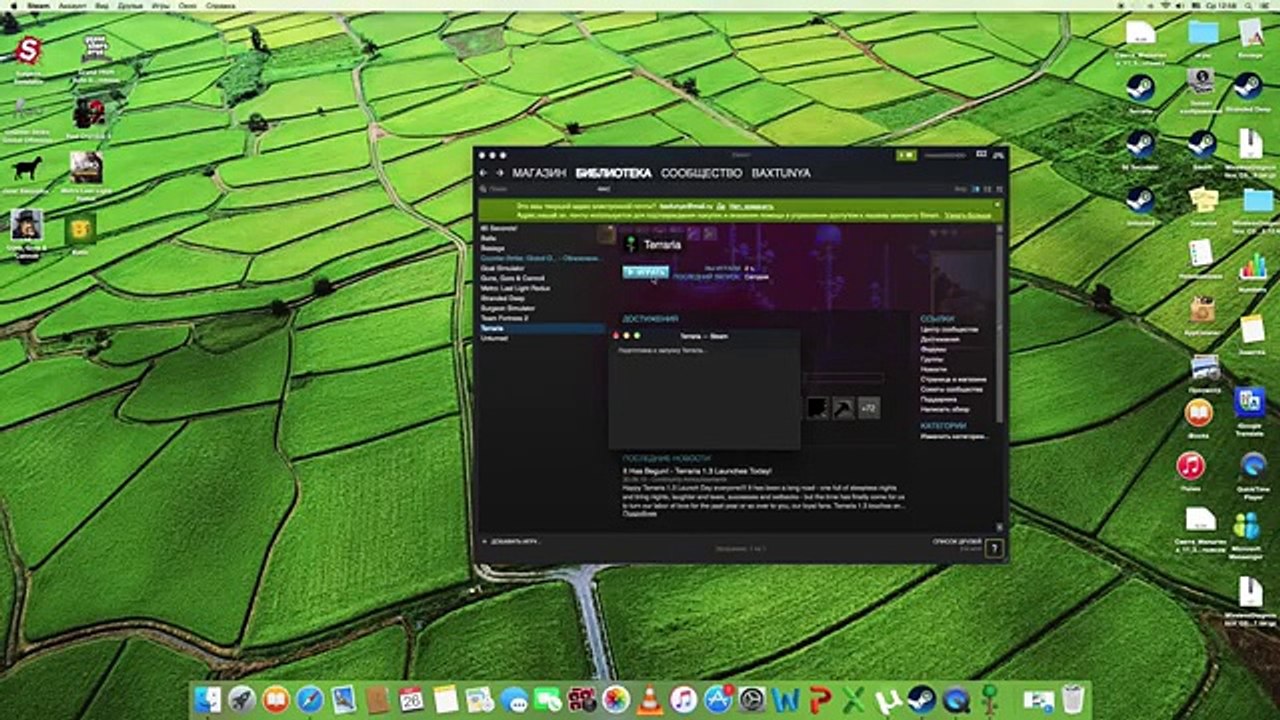The height and width of the screenshot is (720, 1280).
Task: Open the Аккаунт menu
Action: (71, 5)
